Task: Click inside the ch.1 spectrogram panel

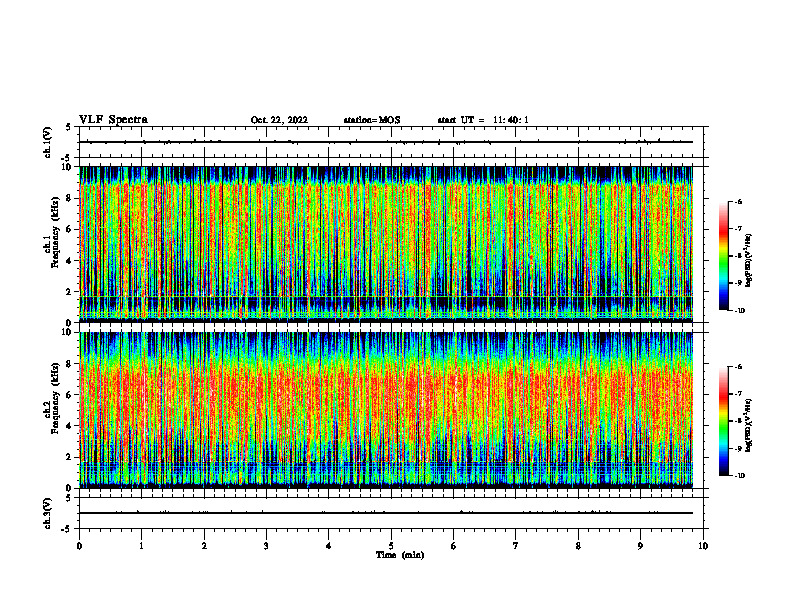Action: [x=386, y=244]
